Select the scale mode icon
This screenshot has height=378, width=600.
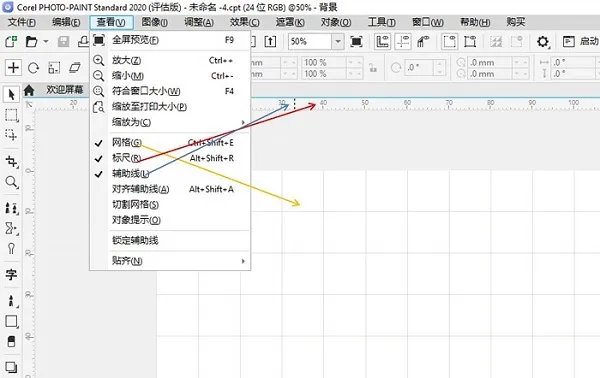click(x=54, y=68)
